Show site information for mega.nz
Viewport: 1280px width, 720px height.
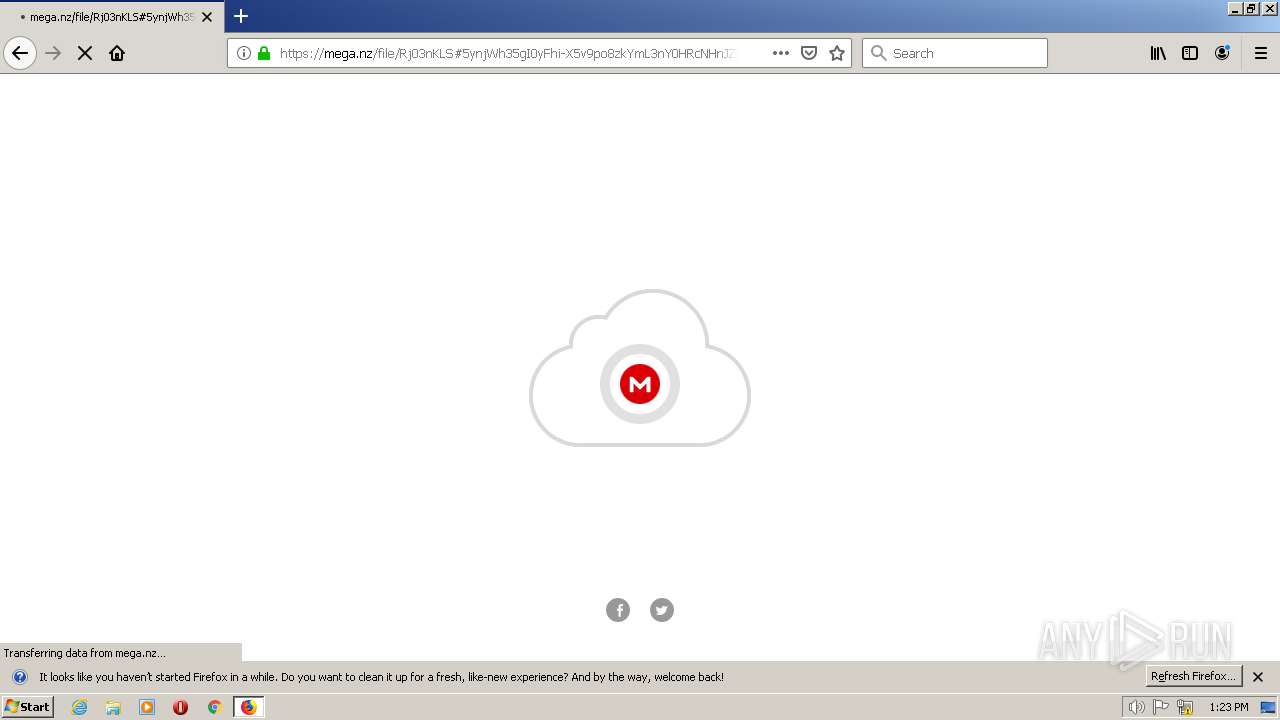click(244, 53)
